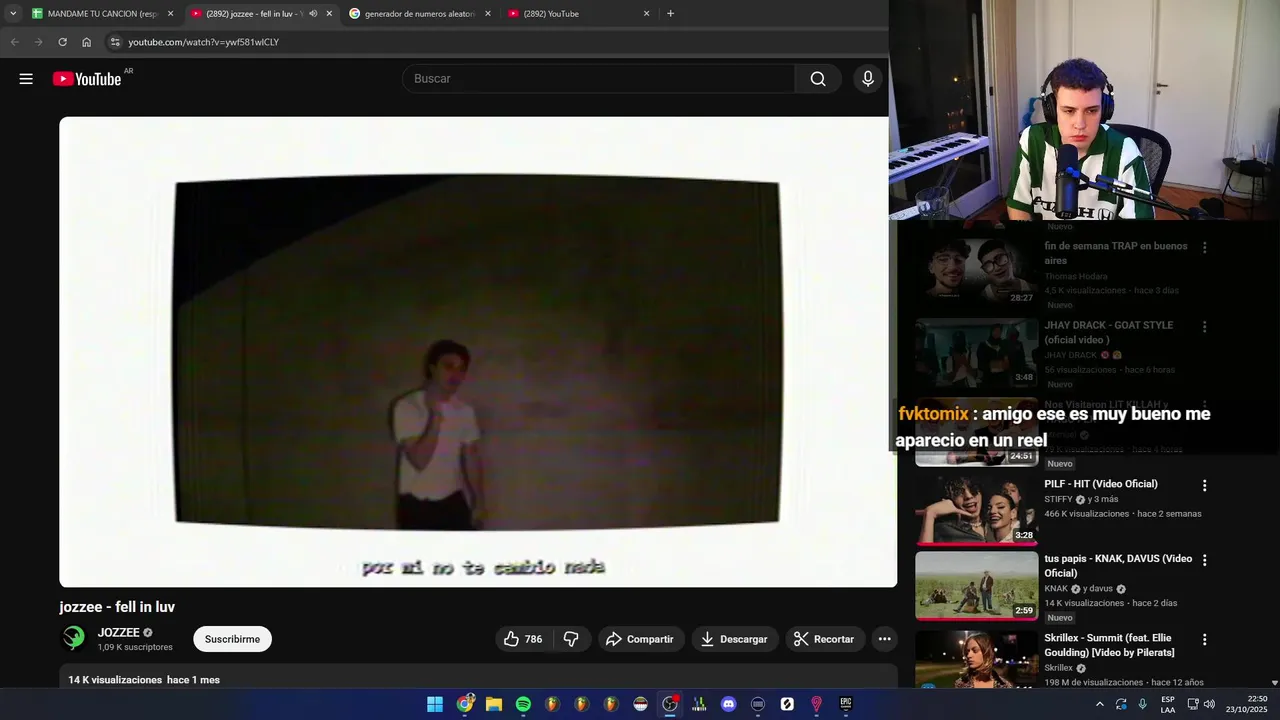Open tus papis - KNAK, DAVUS thumbnail
This screenshot has height=720, width=1280.
pos(977,585)
